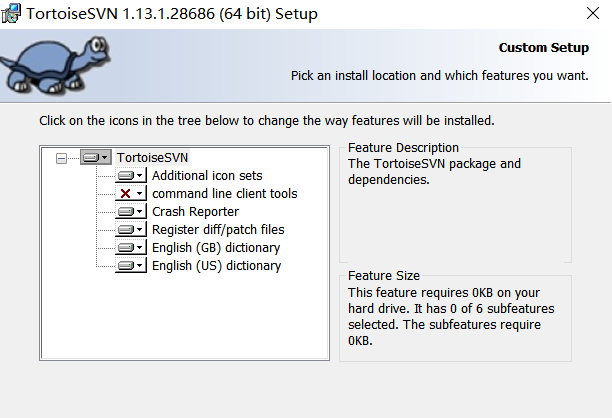Click the red X icon for command line client tools
The width and height of the screenshot is (612, 418).
125,194
